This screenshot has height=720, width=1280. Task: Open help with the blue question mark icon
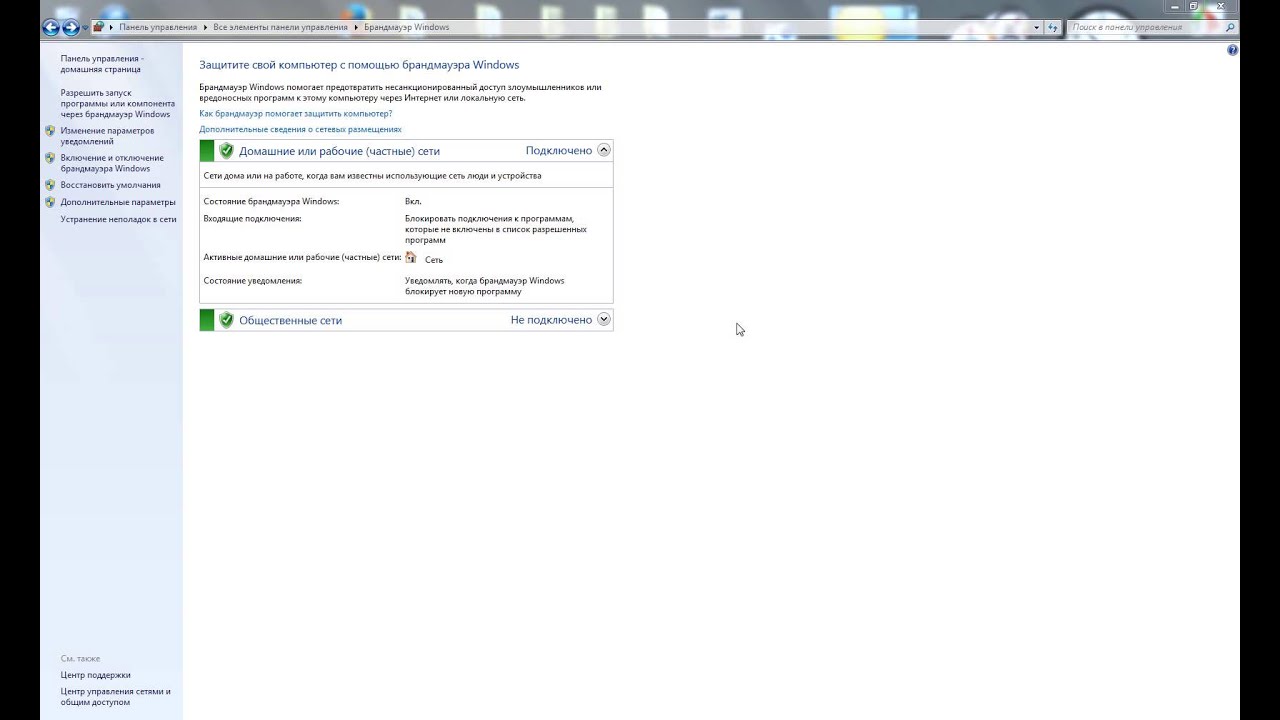point(1232,50)
